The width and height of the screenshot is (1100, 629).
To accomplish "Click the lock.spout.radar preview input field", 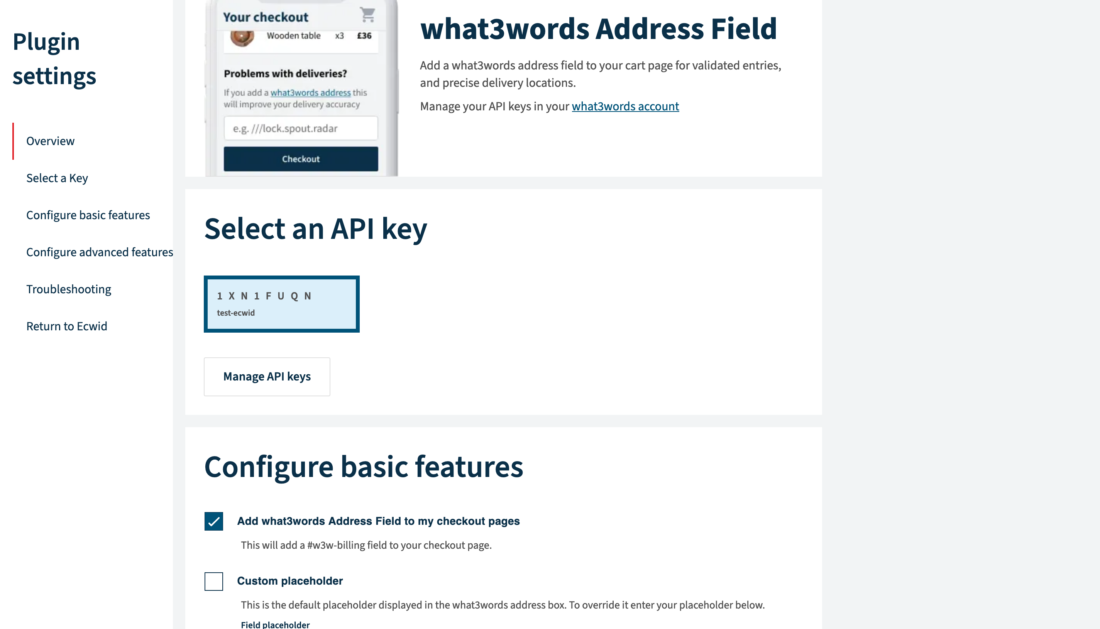I will click(300, 128).
